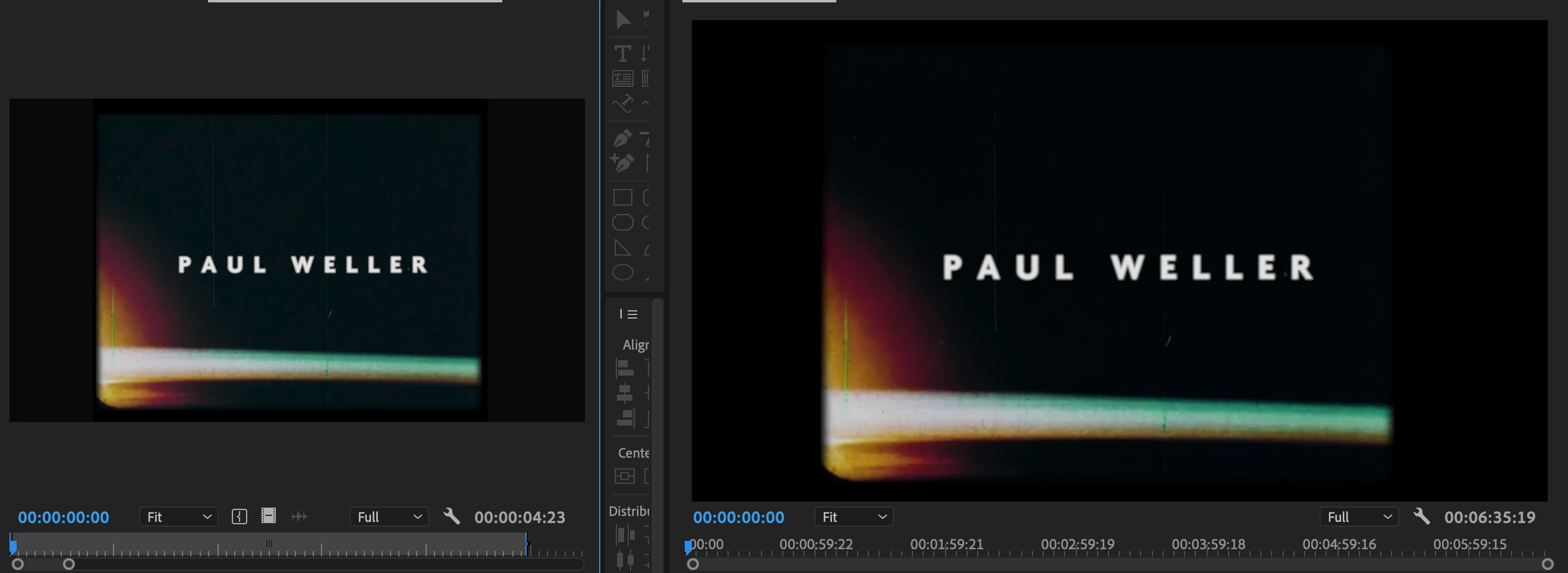
Task: Click program ruler at 00:04:59:16
Action: pos(1339,544)
